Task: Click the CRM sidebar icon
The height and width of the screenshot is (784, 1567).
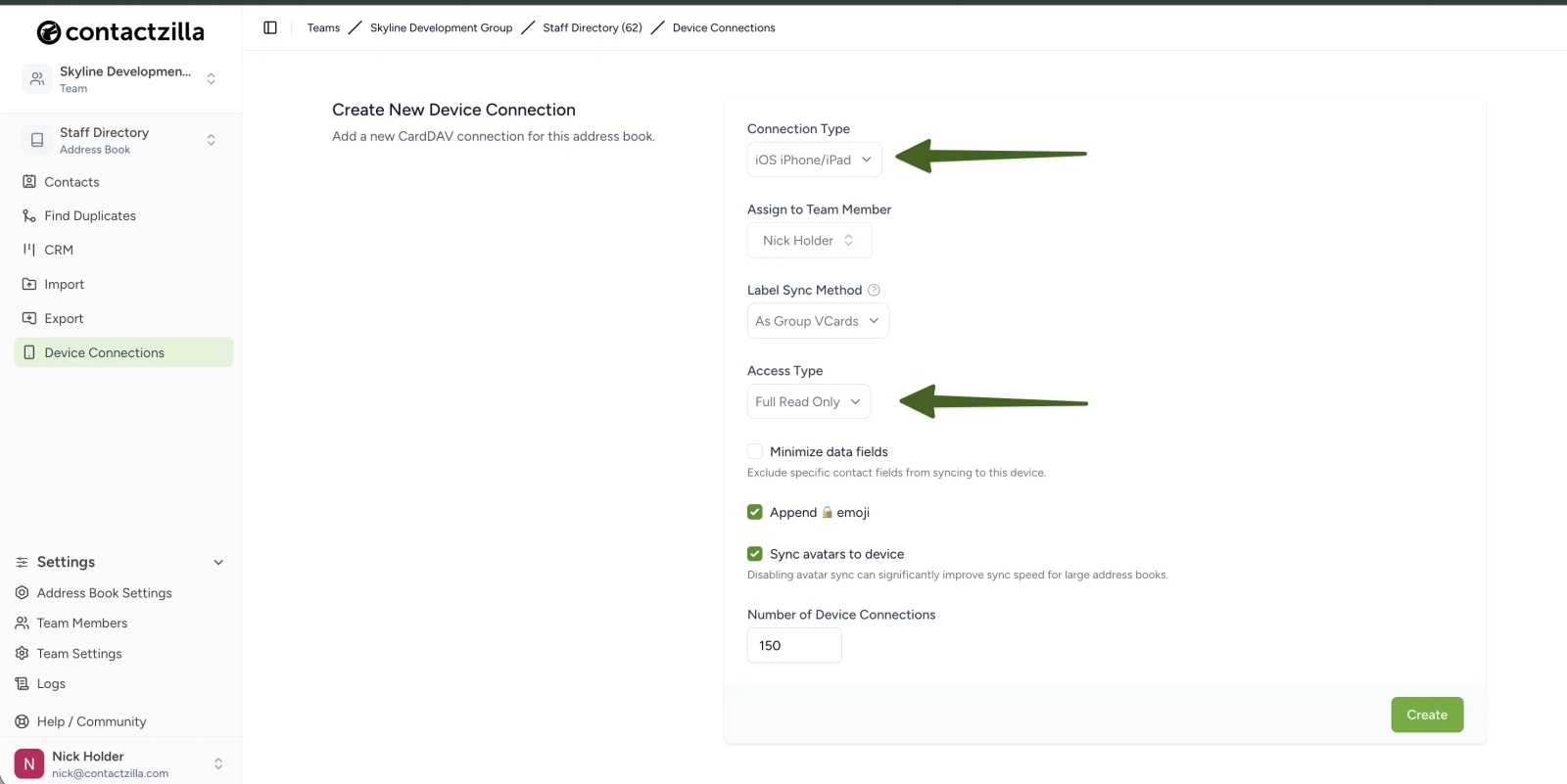Action: (x=29, y=250)
